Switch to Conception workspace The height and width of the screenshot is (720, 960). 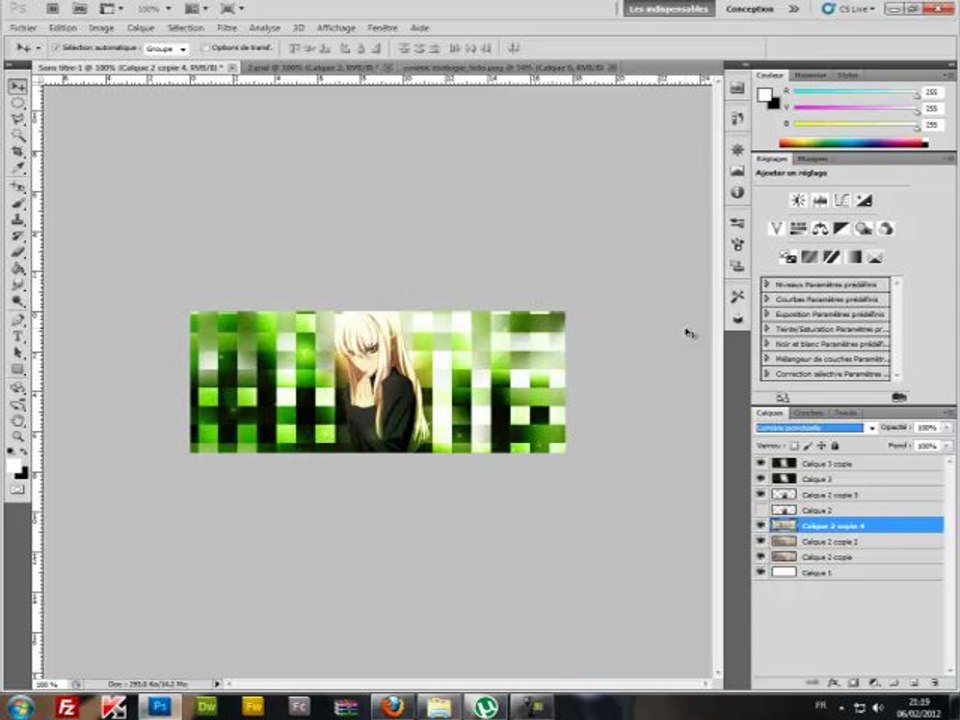pos(749,9)
